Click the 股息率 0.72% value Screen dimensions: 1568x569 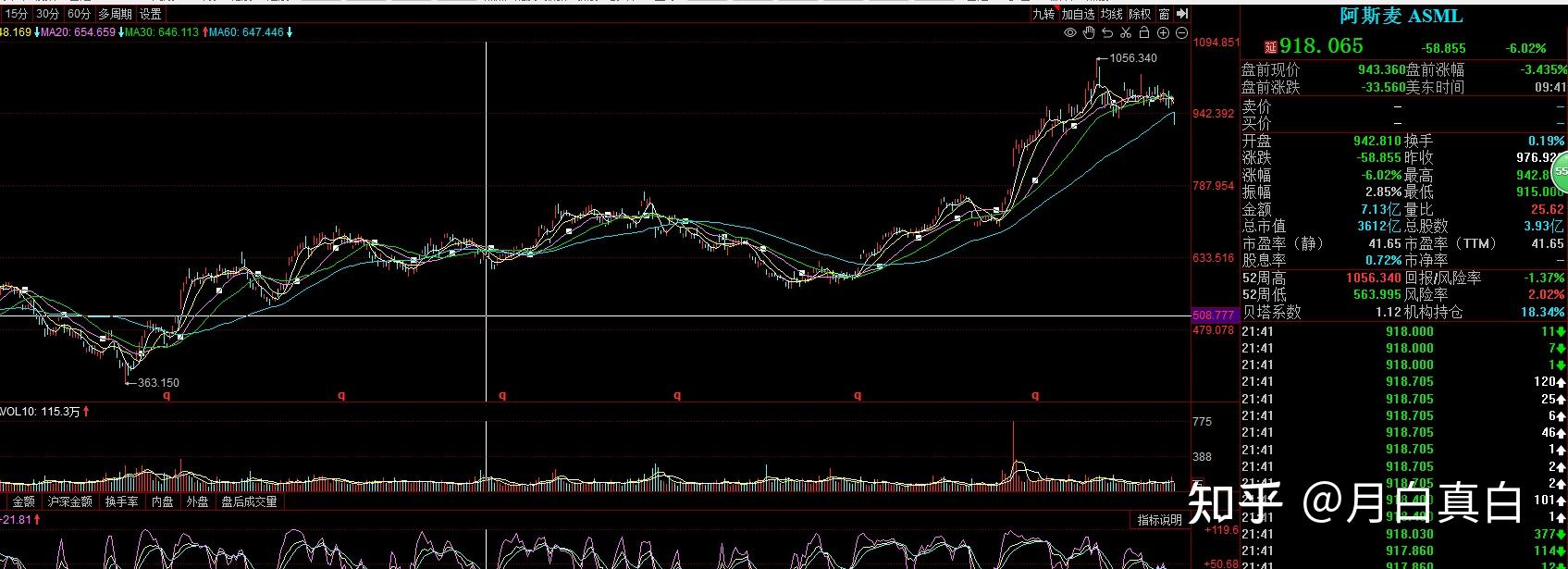(x=1383, y=260)
